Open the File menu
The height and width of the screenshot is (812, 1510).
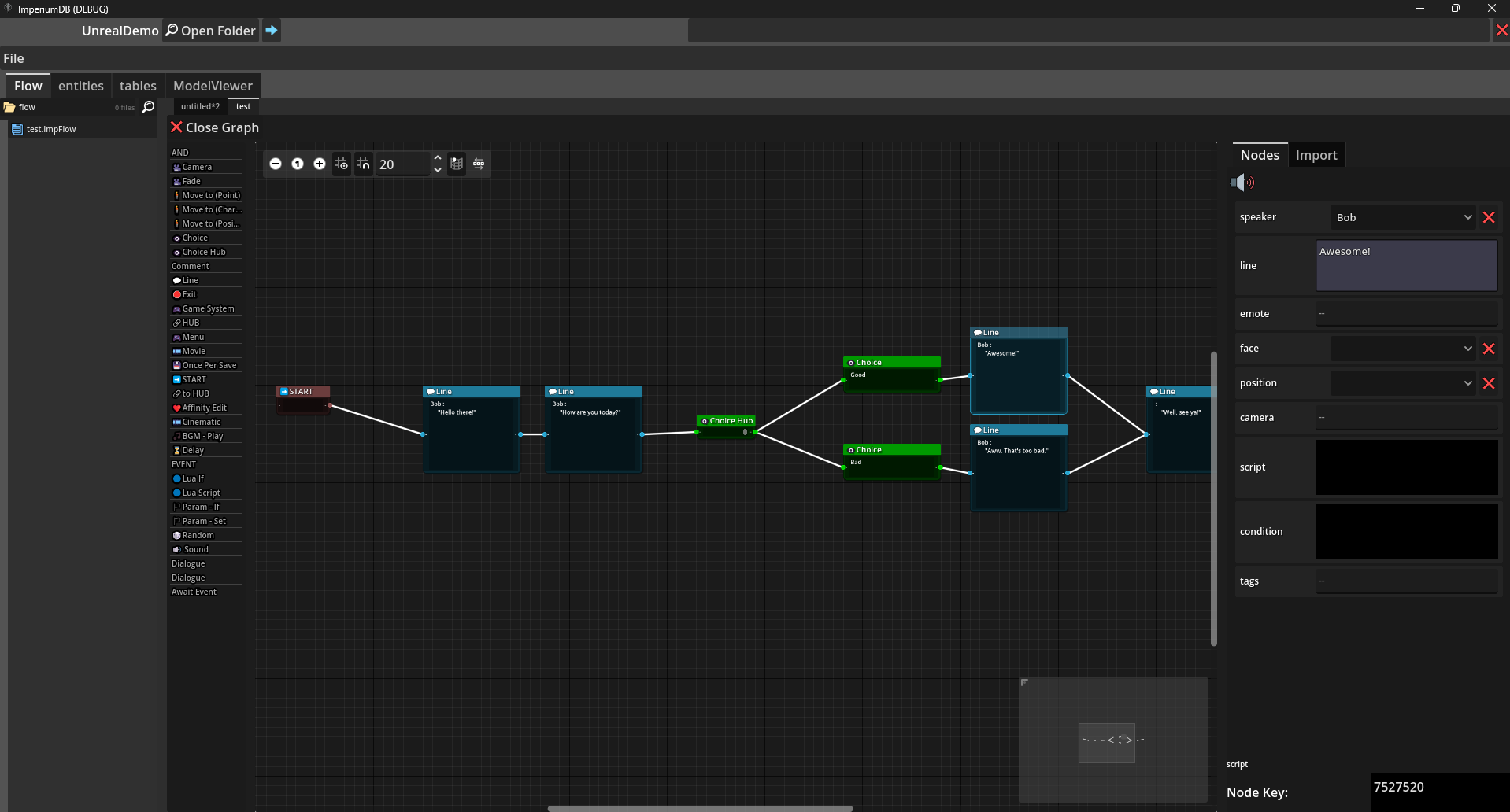pyautogui.click(x=13, y=58)
